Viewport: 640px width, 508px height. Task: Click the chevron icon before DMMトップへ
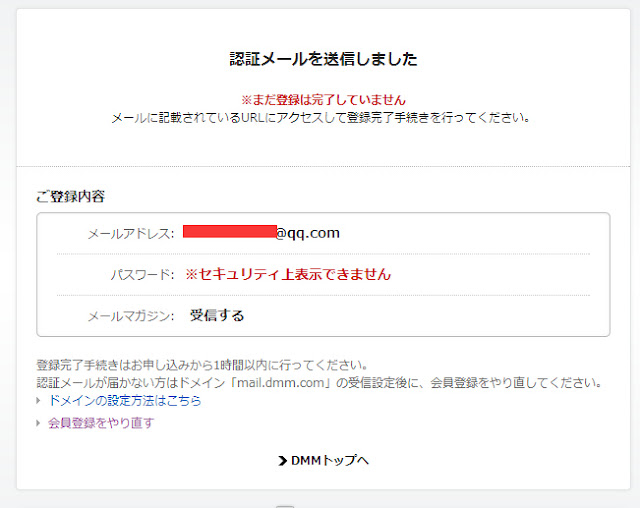tap(282, 461)
